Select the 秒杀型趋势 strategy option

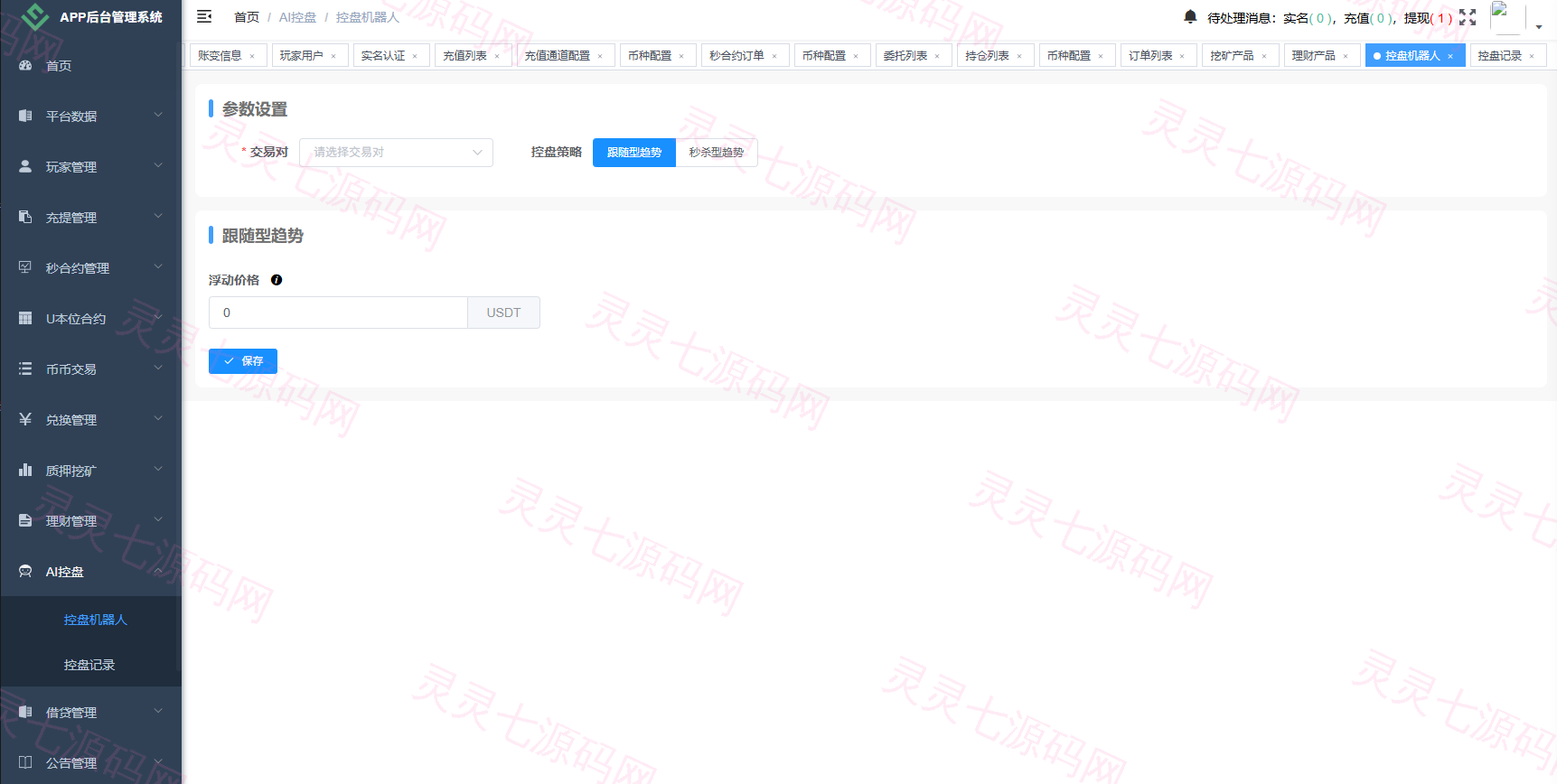point(717,153)
